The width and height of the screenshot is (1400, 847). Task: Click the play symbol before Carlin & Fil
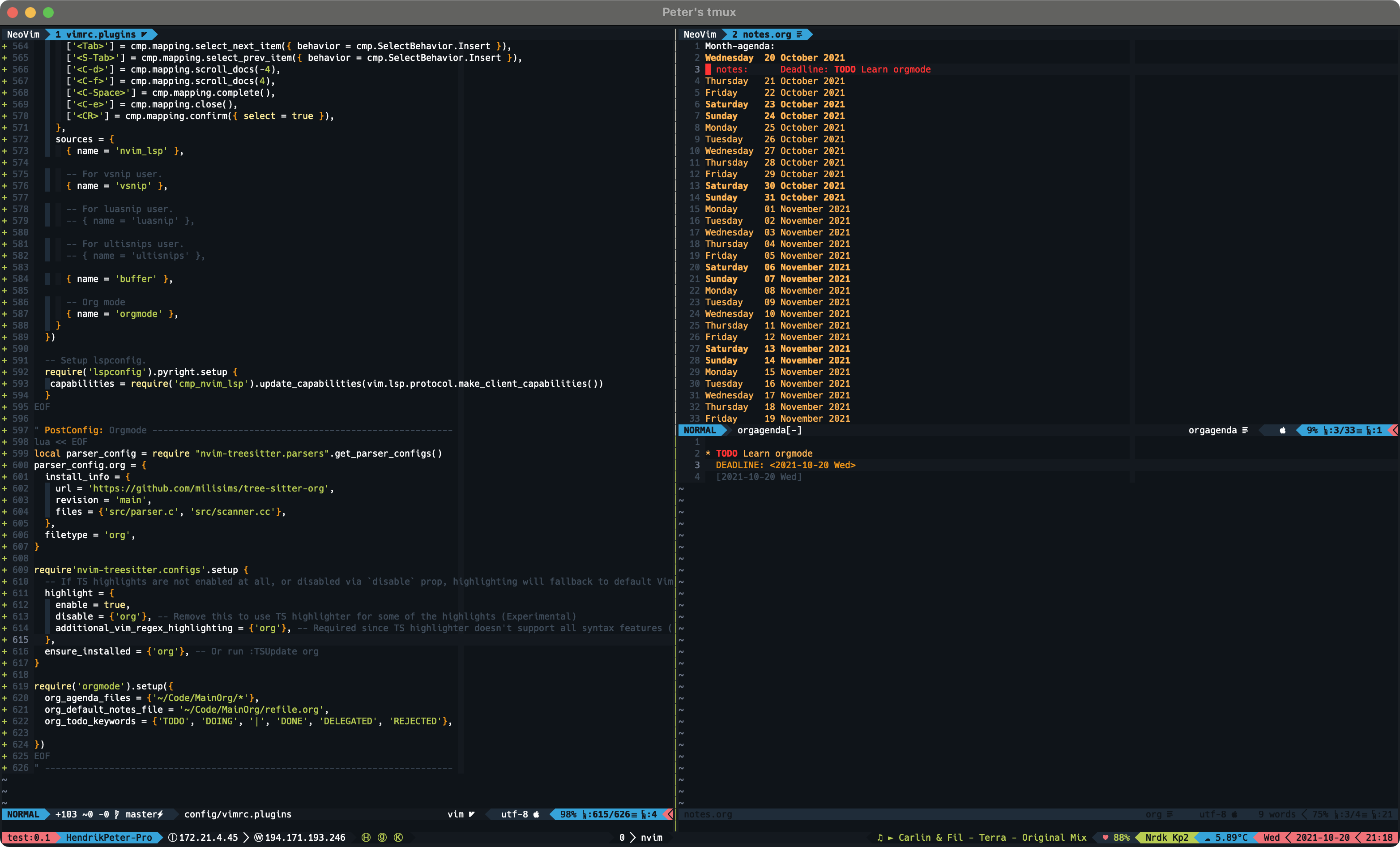tap(890, 837)
